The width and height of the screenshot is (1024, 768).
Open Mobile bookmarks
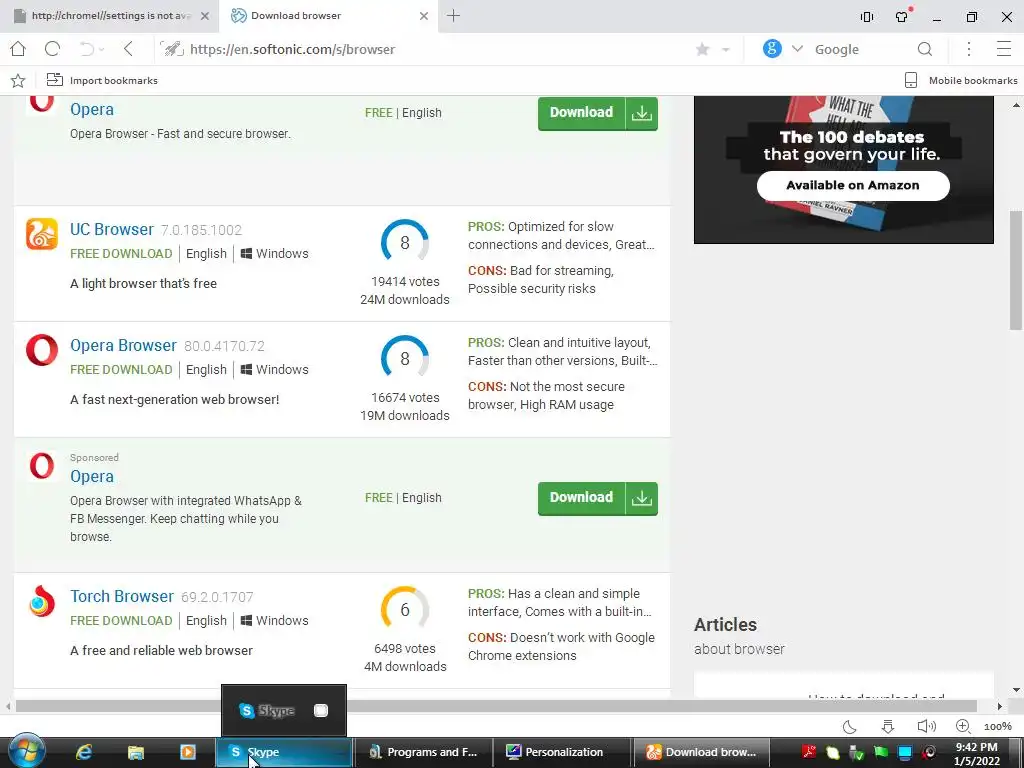coord(961,80)
